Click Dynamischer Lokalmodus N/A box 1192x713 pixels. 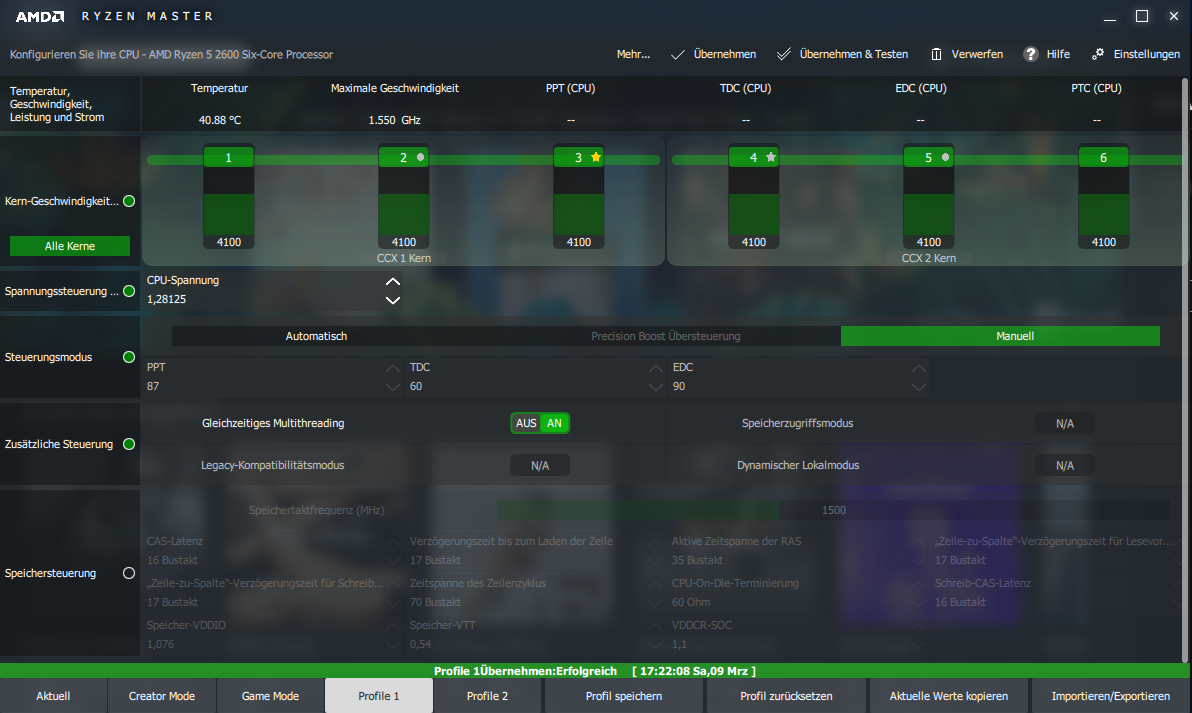coord(1065,465)
